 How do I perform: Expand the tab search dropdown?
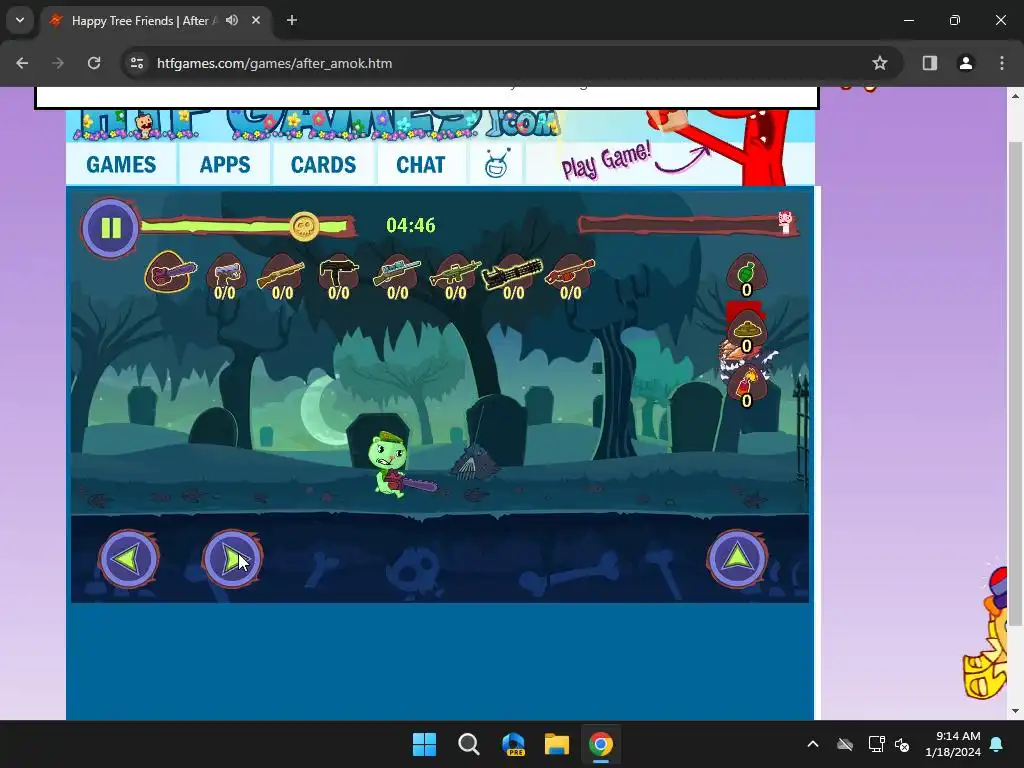pos(20,20)
